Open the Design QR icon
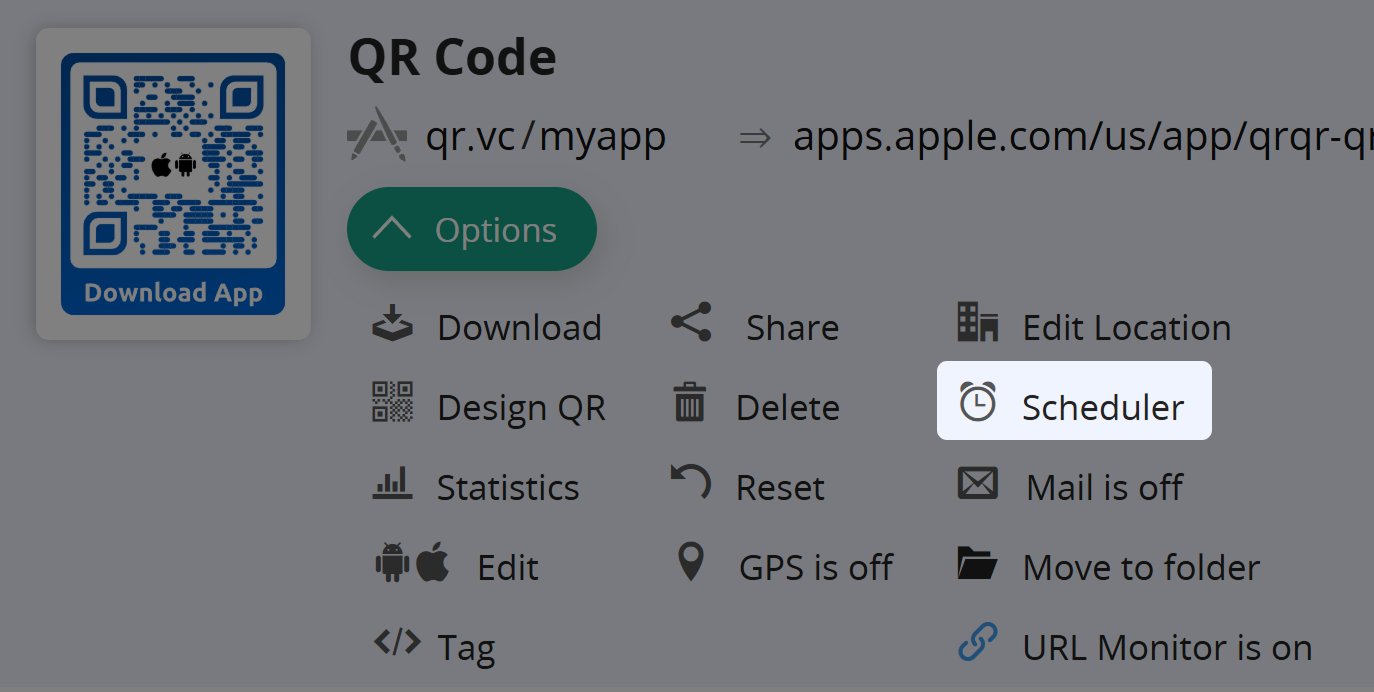The width and height of the screenshot is (1374, 692). pyautogui.click(x=392, y=405)
